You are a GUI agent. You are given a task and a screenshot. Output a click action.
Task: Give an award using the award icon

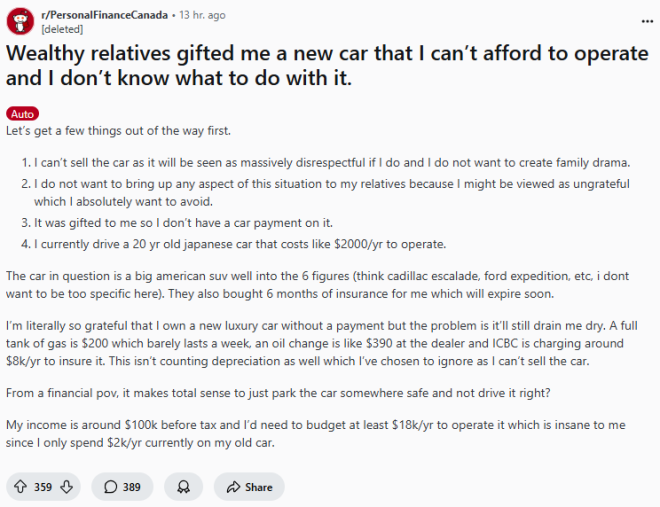[183, 487]
